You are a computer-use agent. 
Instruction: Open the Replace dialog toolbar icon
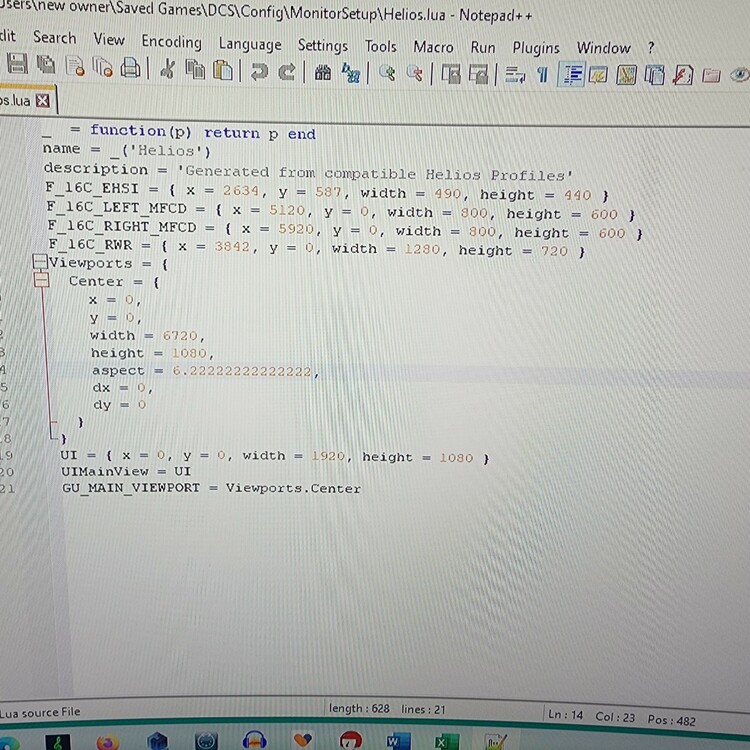coord(351,73)
